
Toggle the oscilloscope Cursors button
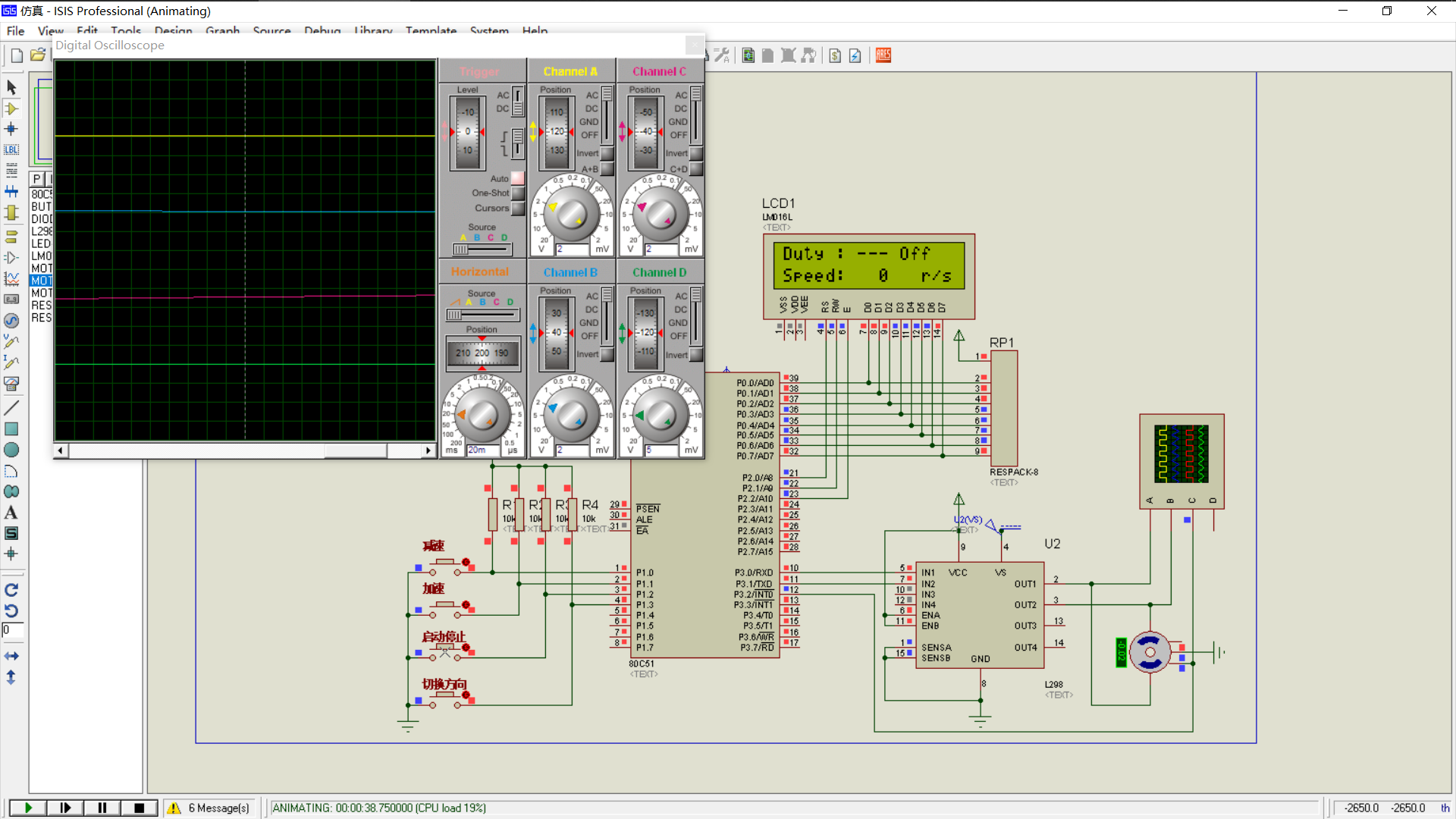(x=518, y=208)
